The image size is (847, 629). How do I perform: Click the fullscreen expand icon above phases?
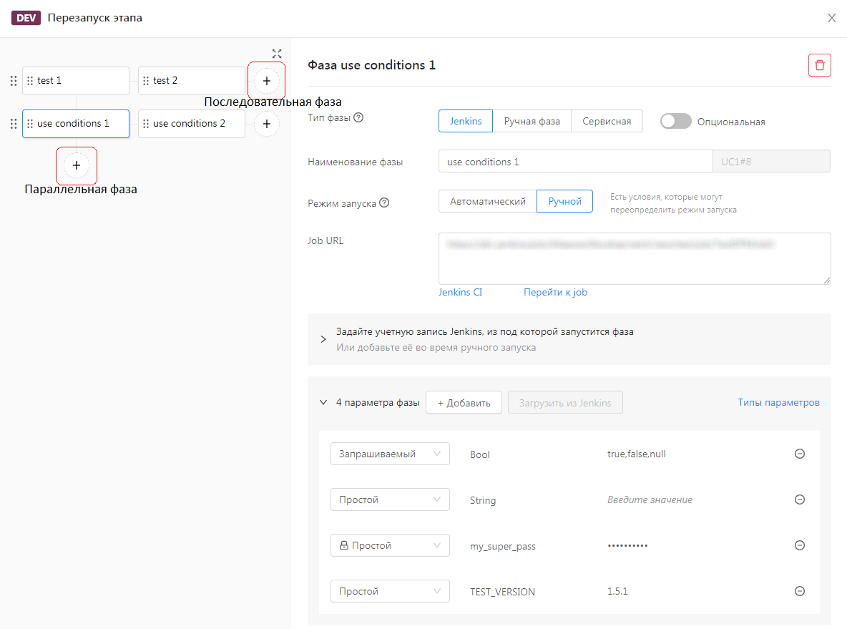277,54
